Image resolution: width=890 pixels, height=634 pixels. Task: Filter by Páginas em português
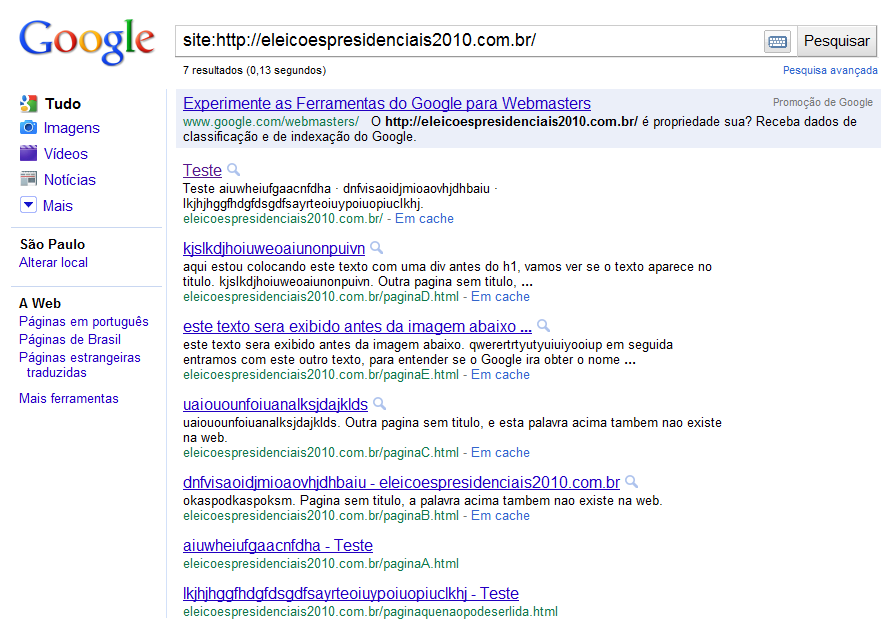coord(84,322)
